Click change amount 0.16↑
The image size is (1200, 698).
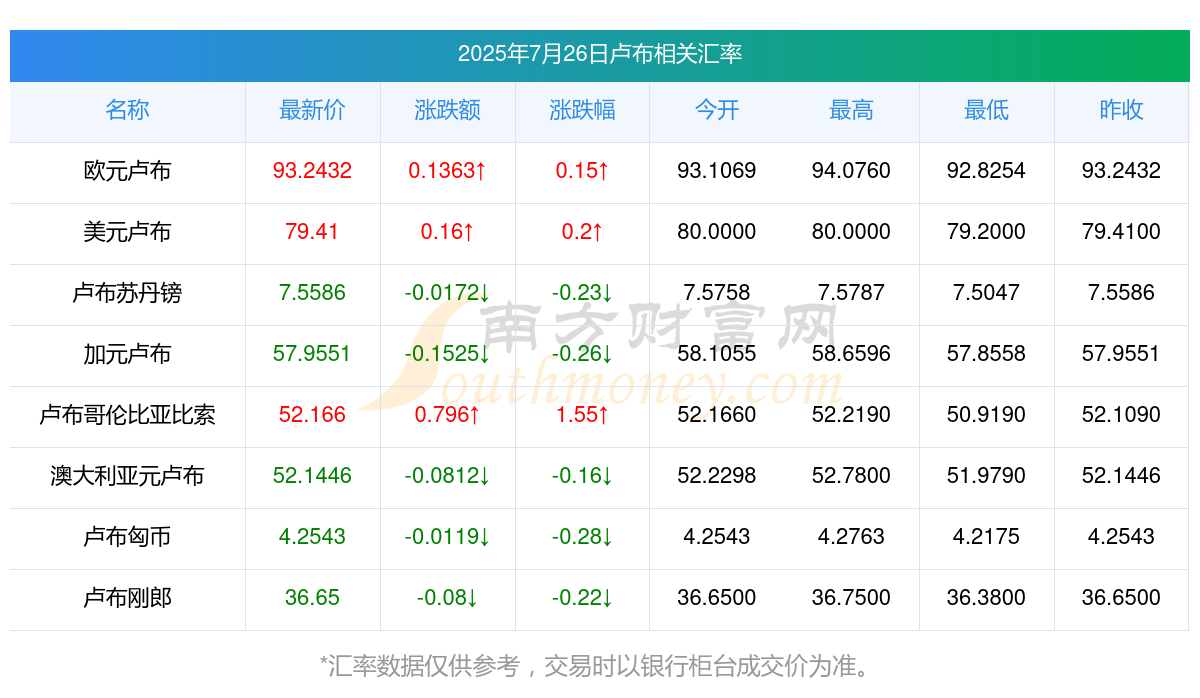tap(447, 232)
